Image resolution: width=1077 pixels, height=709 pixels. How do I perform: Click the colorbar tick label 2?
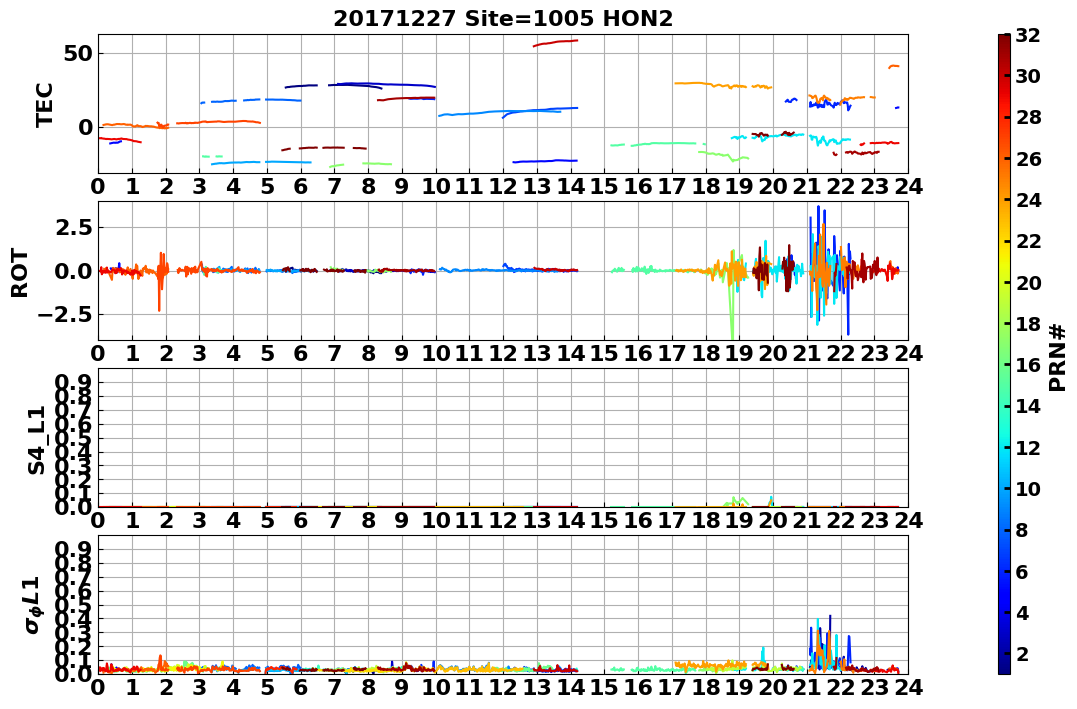point(1022,653)
